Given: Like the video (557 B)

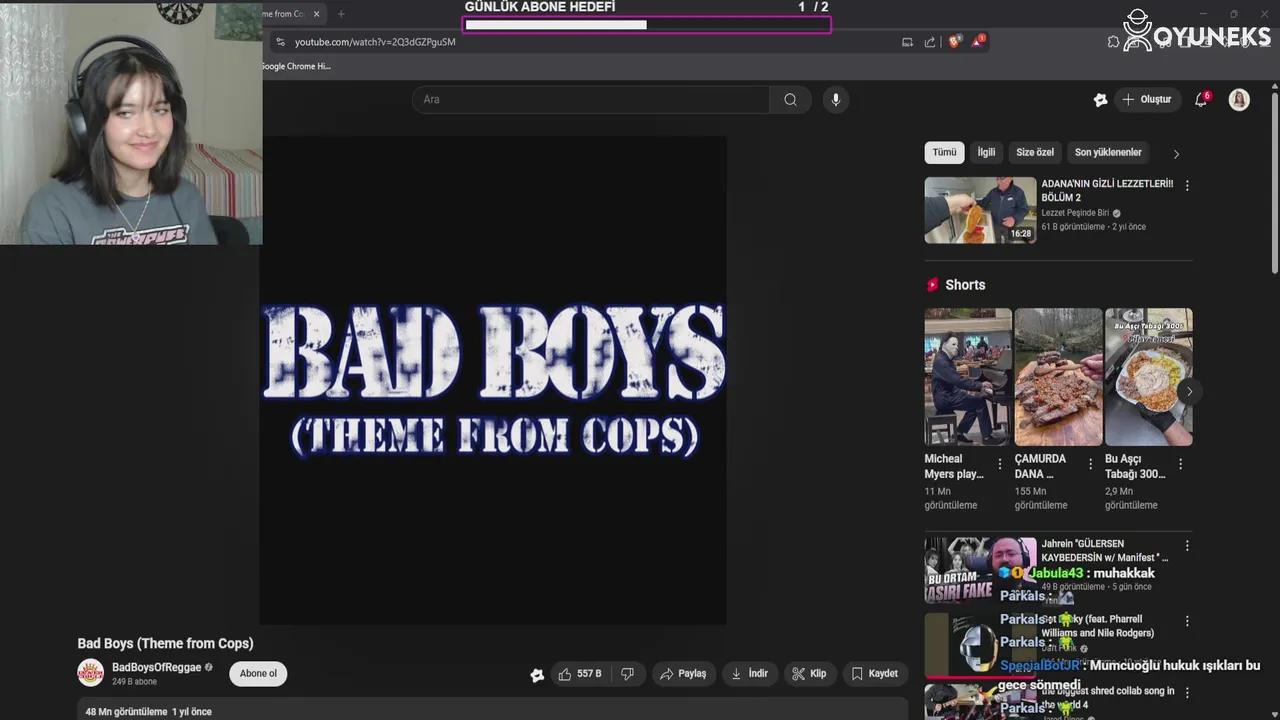Looking at the screenshot, I should pos(580,674).
